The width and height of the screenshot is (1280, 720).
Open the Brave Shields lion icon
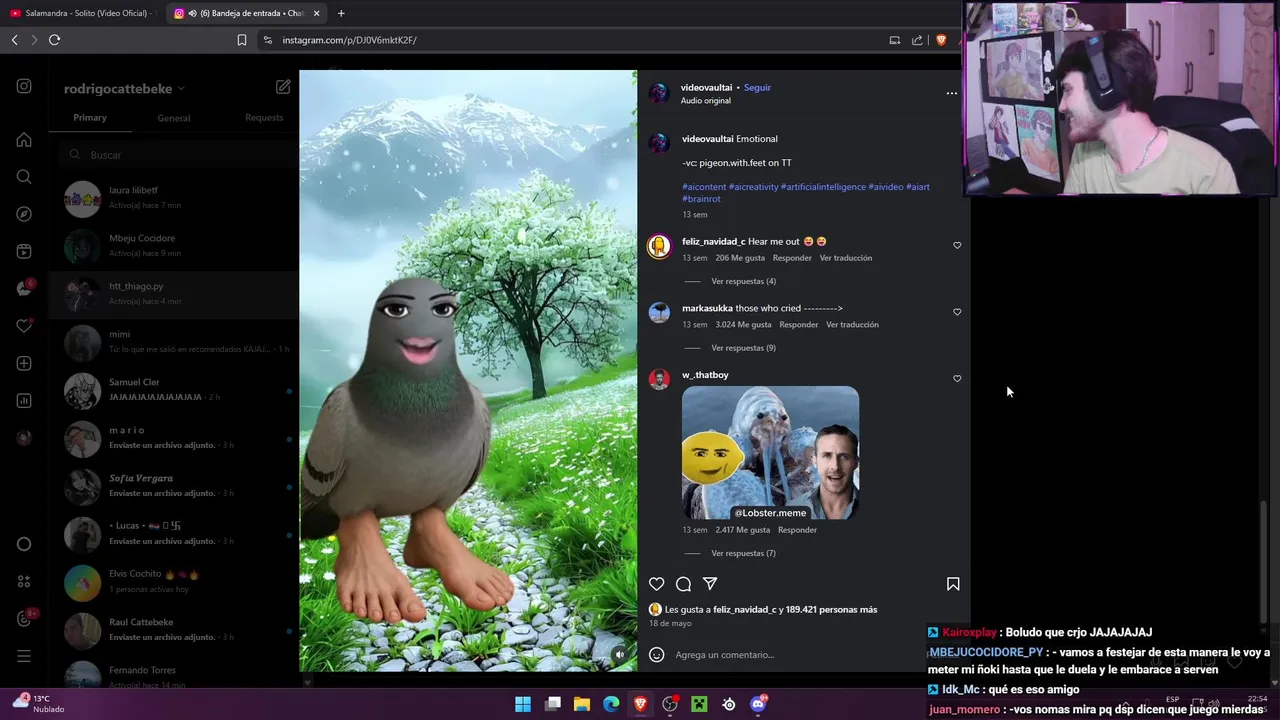click(x=941, y=40)
